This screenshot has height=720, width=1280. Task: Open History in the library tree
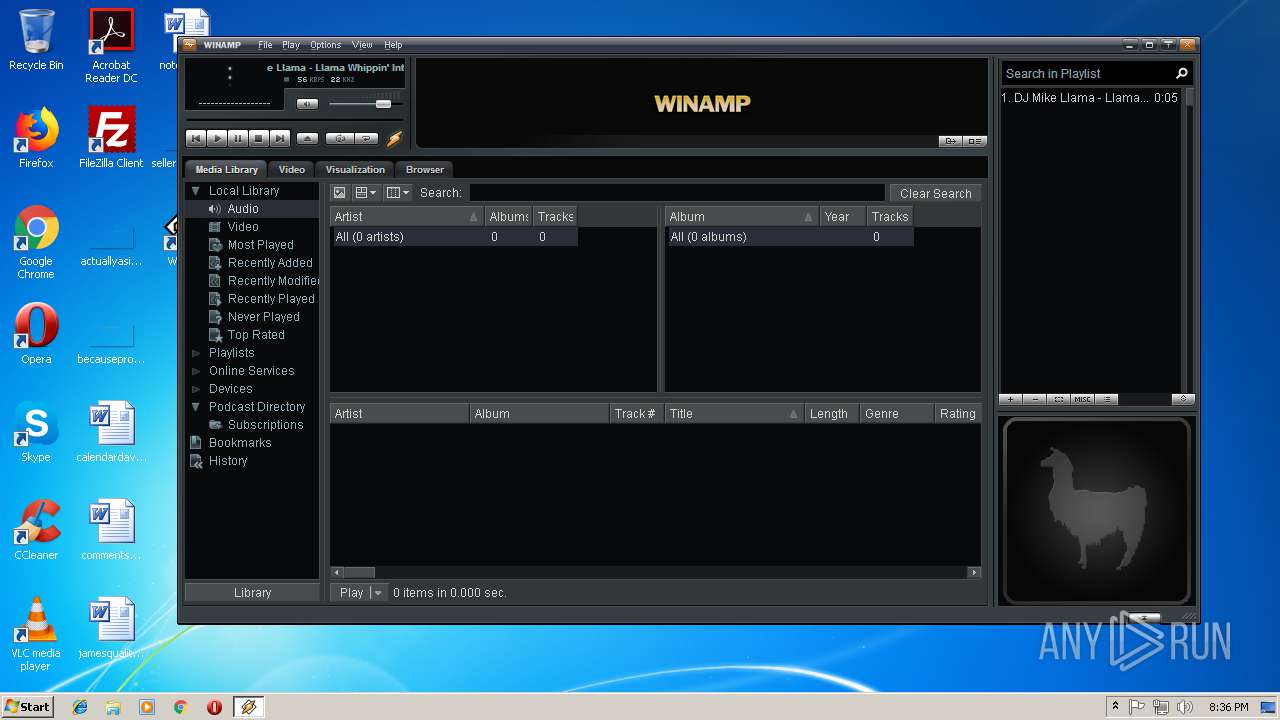(228, 461)
